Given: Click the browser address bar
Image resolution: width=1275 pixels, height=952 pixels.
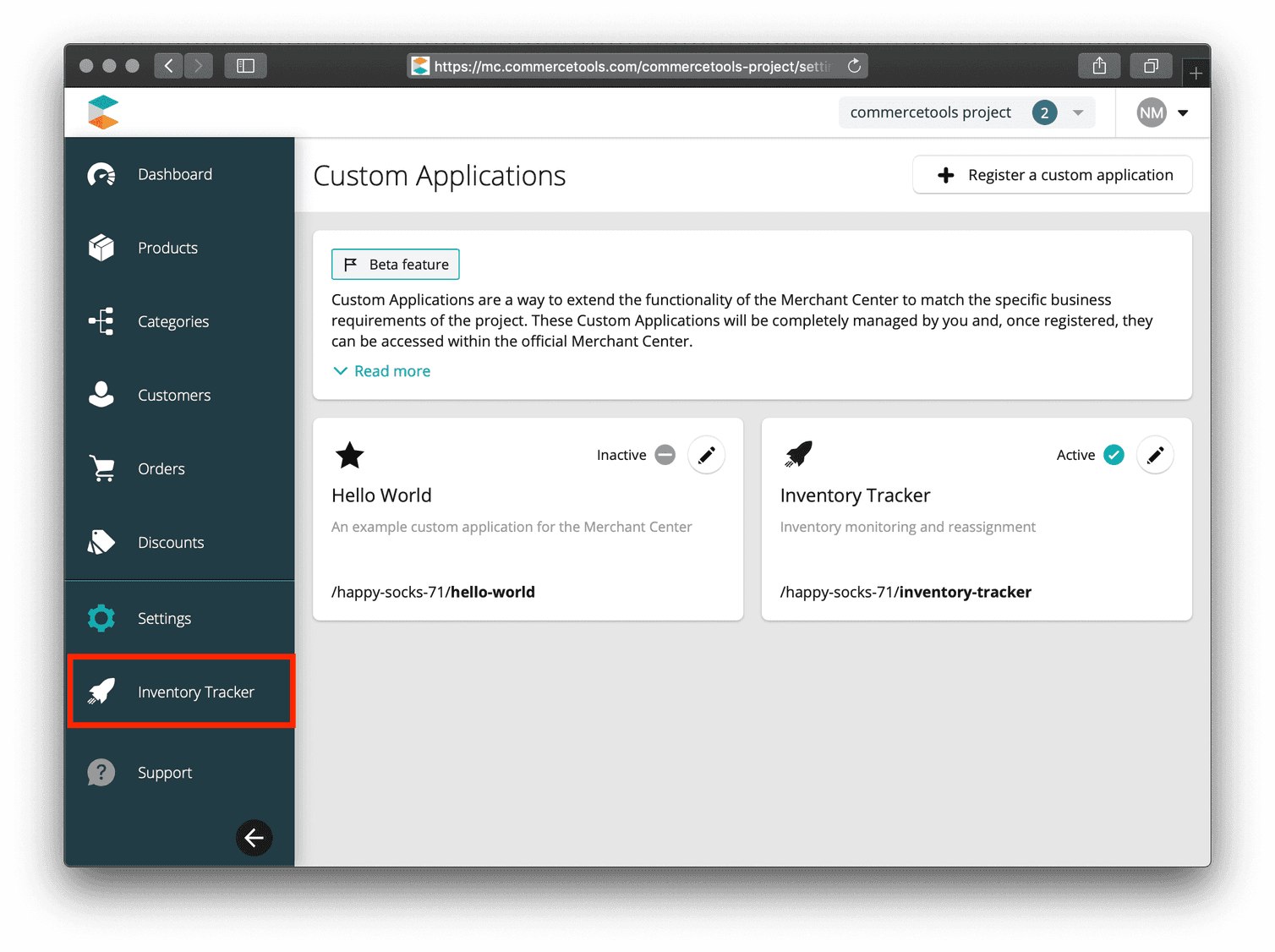Looking at the screenshot, I should 634,65.
